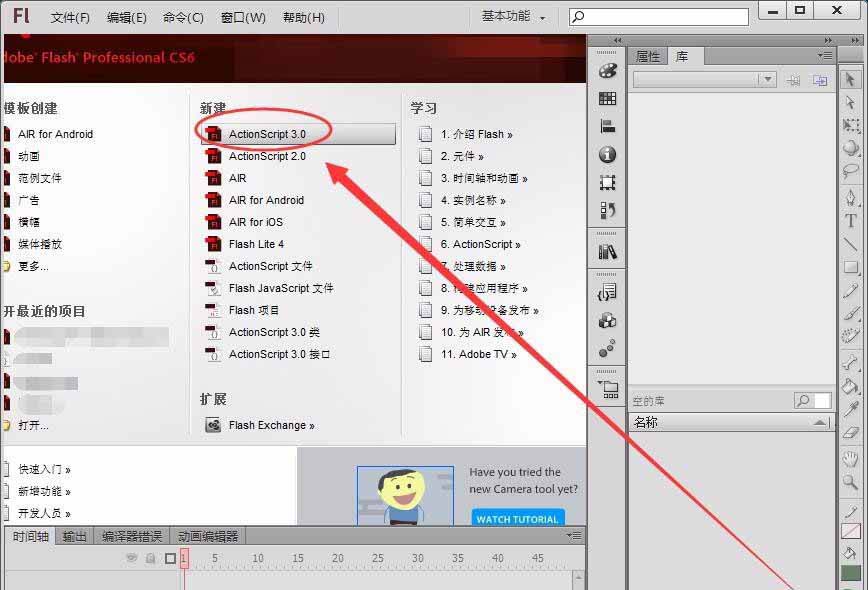Screen dimensions: 868x590
Task: Select the Text tool
Action: tap(850, 221)
